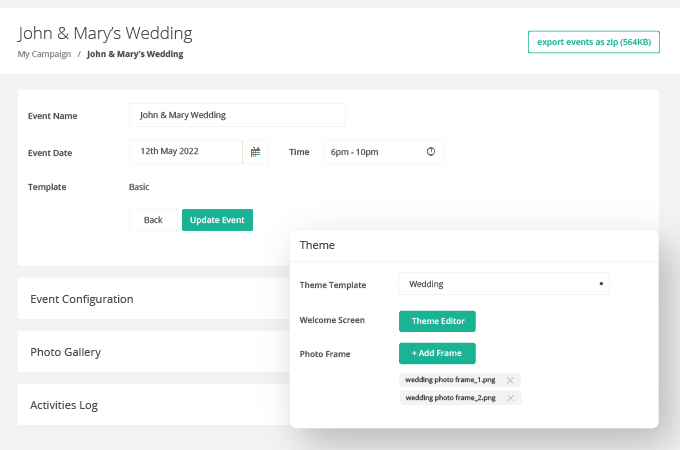Image resolution: width=680 pixels, height=450 pixels.
Task: Click the Time input field
Action: coord(384,152)
